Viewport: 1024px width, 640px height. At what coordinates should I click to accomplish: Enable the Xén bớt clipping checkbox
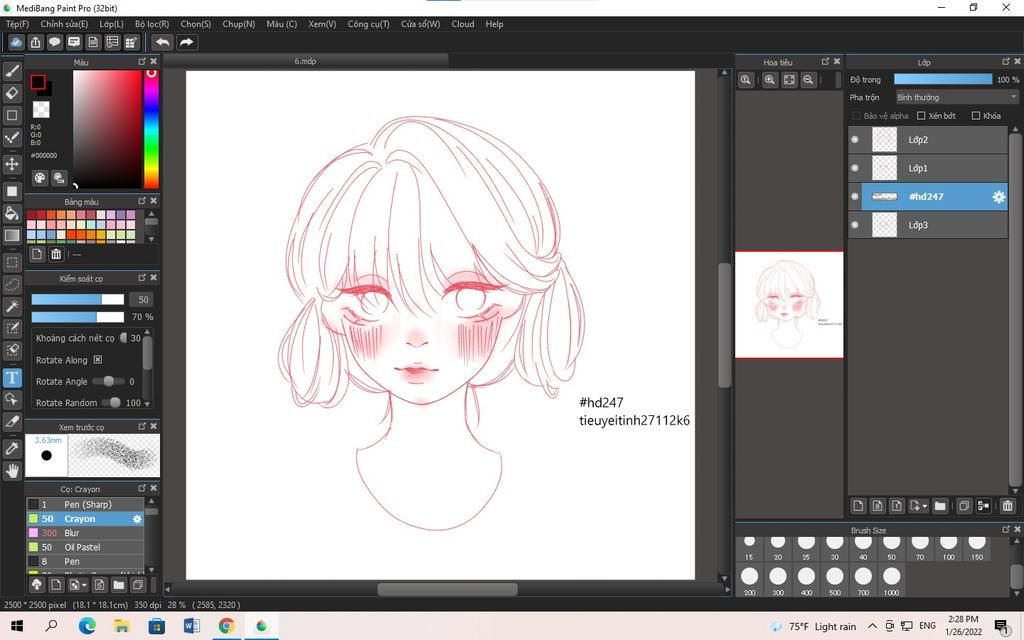coord(921,116)
